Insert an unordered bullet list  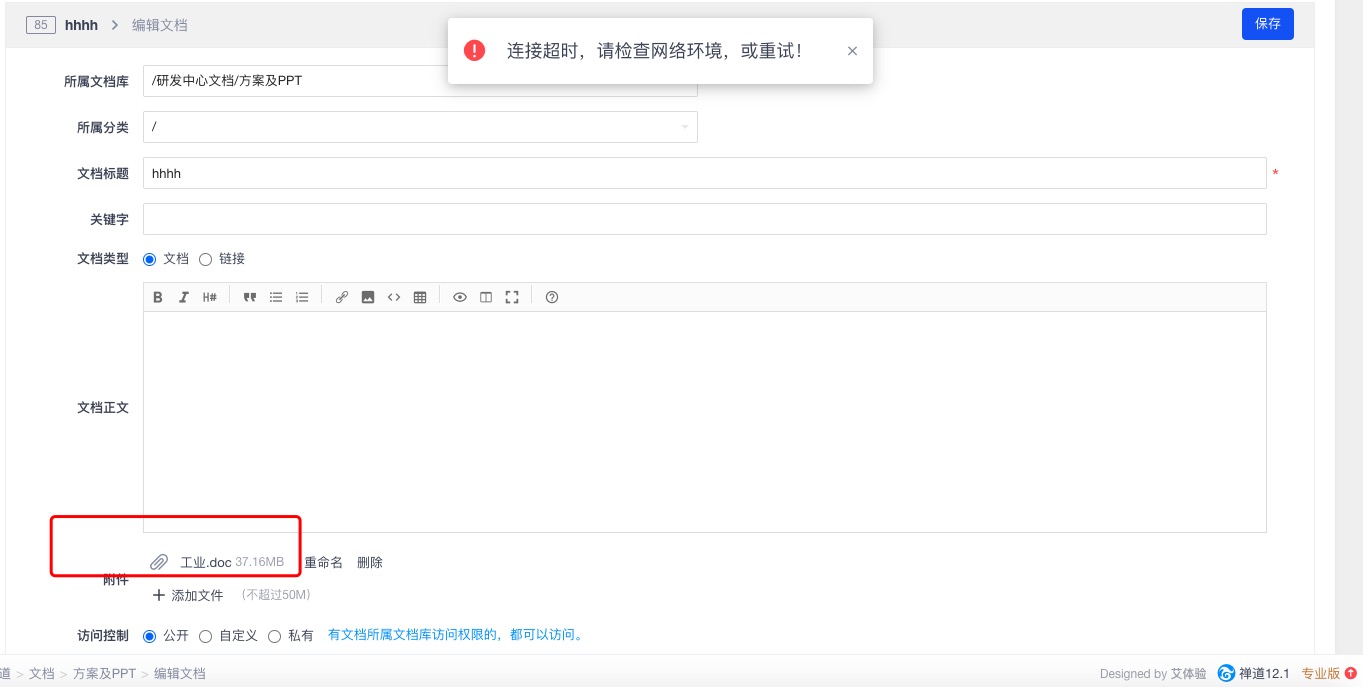276,297
